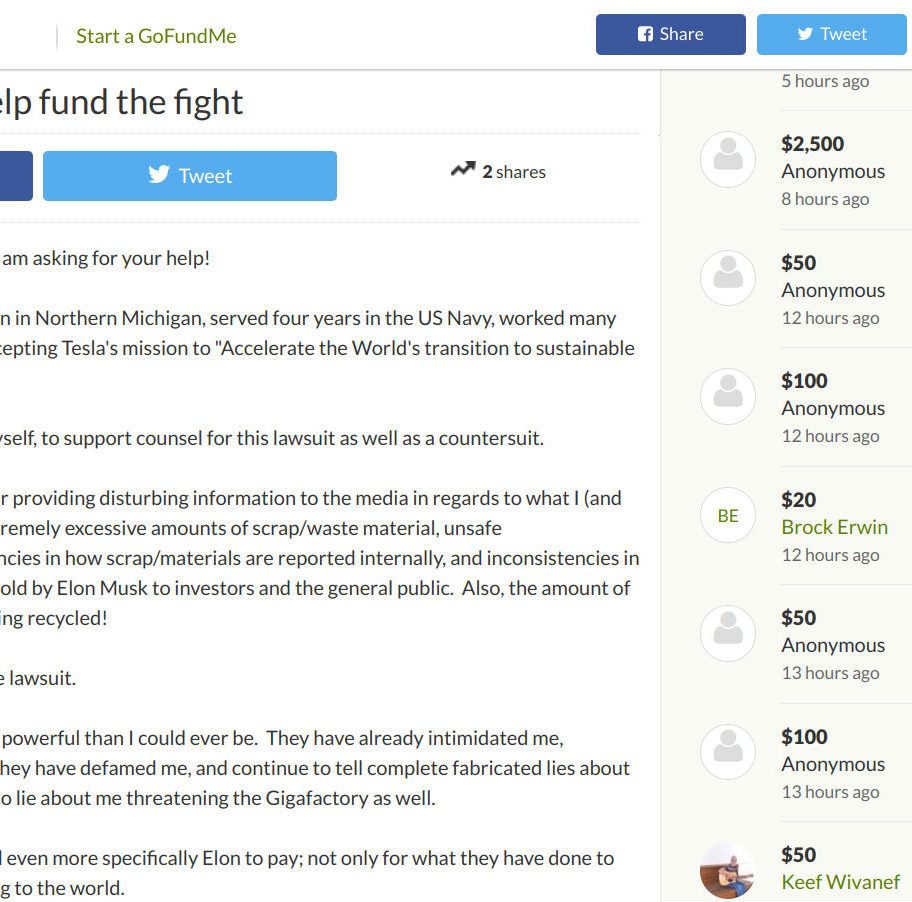Screen dimensions: 912x902
Task: Click the 2 shares counter text
Action: pos(514,172)
